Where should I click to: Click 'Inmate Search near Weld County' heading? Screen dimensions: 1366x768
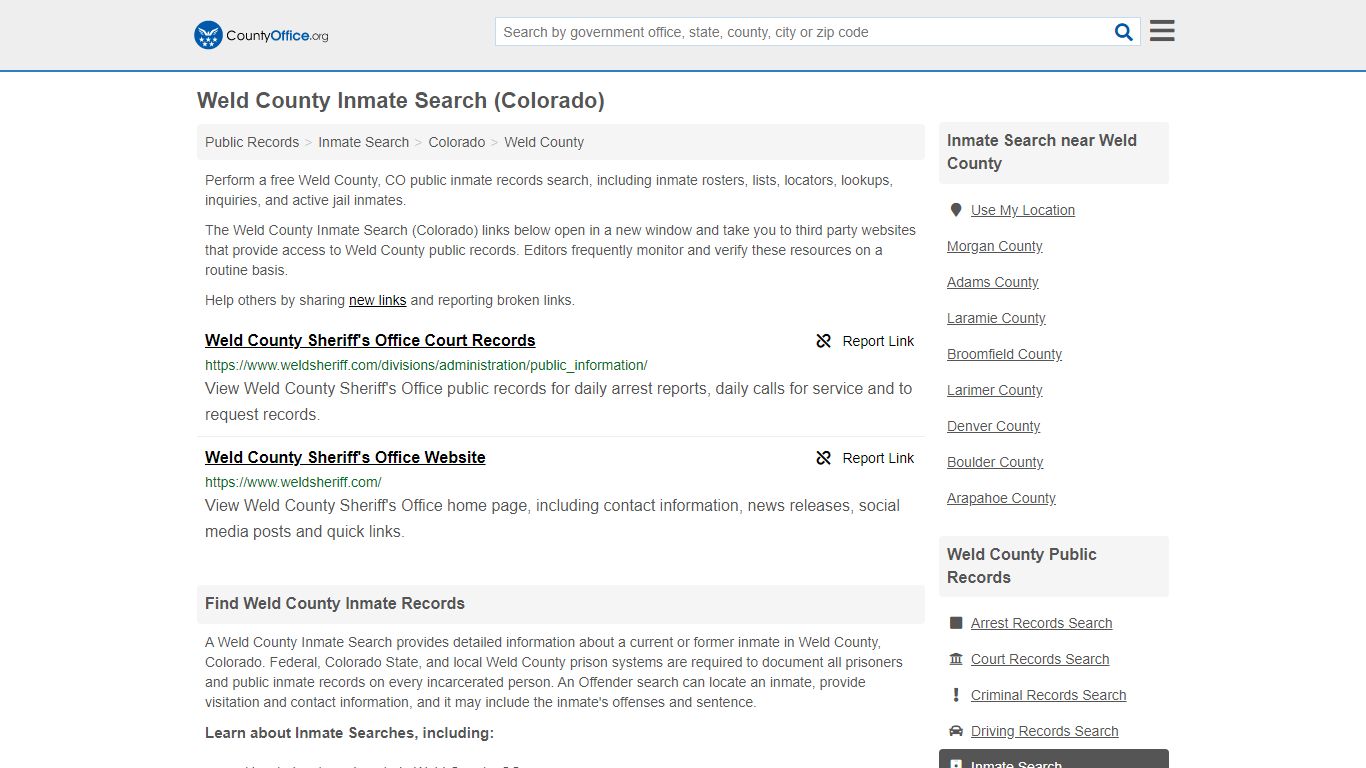pos(1042,152)
